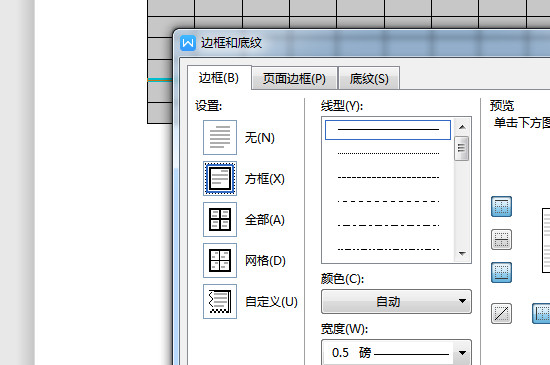Expand the 宽度(W) width dropdown arrow
Image resolution: width=550 pixels, height=365 pixels.
coord(462,353)
